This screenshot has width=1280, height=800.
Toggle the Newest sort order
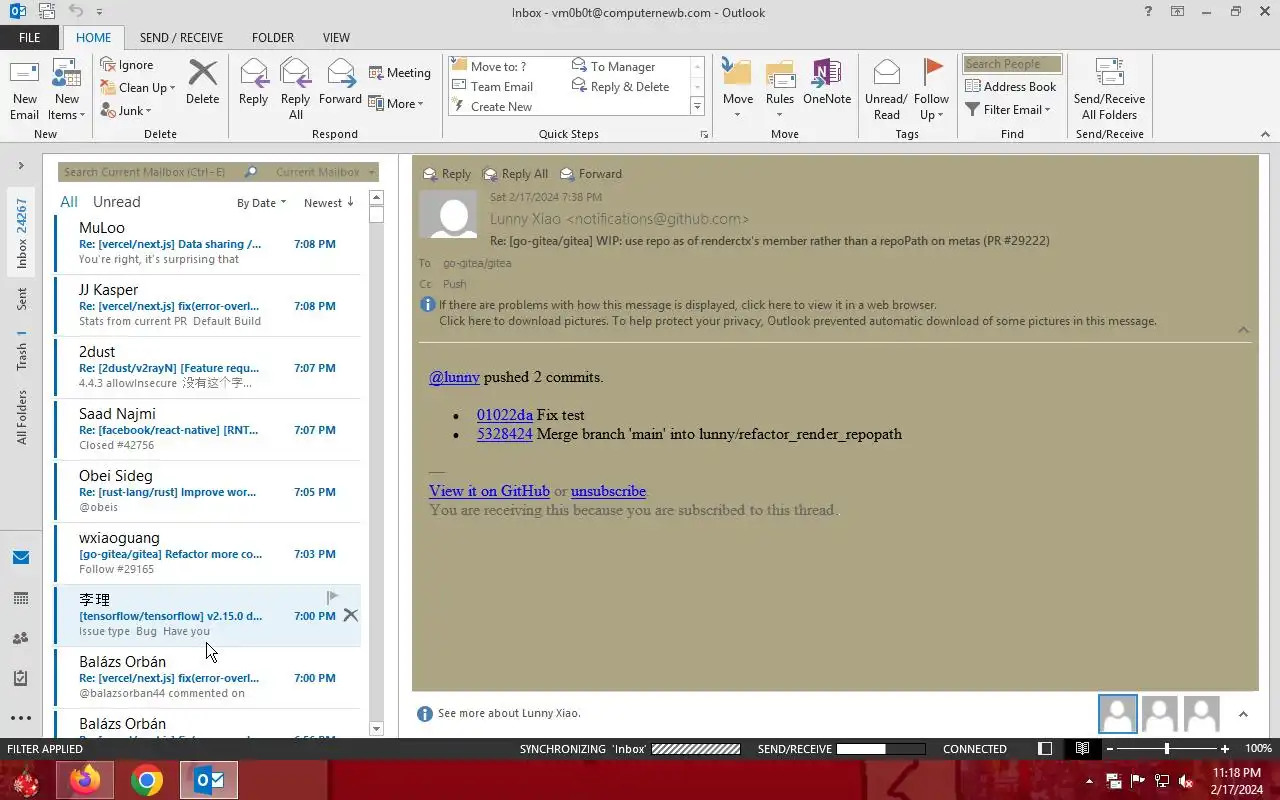329,203
